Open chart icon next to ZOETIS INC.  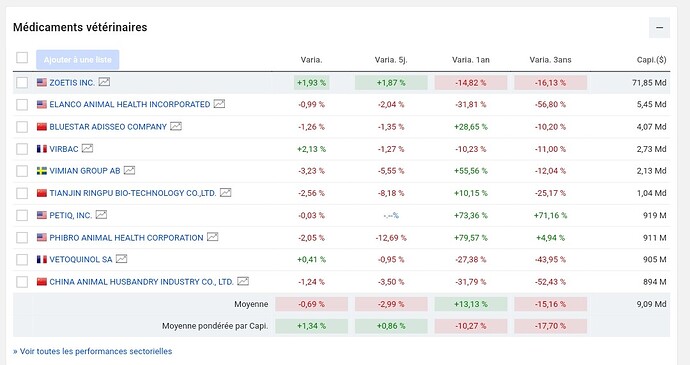[x=104, y=82]
